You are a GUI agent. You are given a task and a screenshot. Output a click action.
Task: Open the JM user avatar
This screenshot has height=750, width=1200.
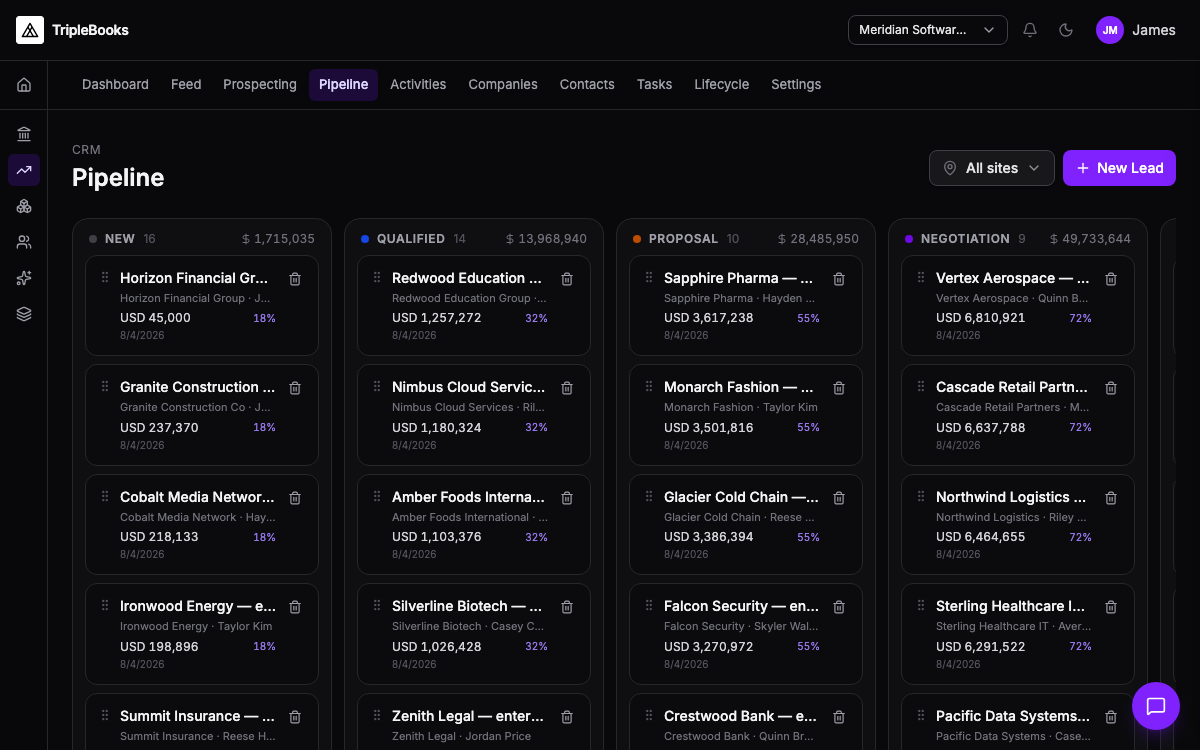point(1110,30)
